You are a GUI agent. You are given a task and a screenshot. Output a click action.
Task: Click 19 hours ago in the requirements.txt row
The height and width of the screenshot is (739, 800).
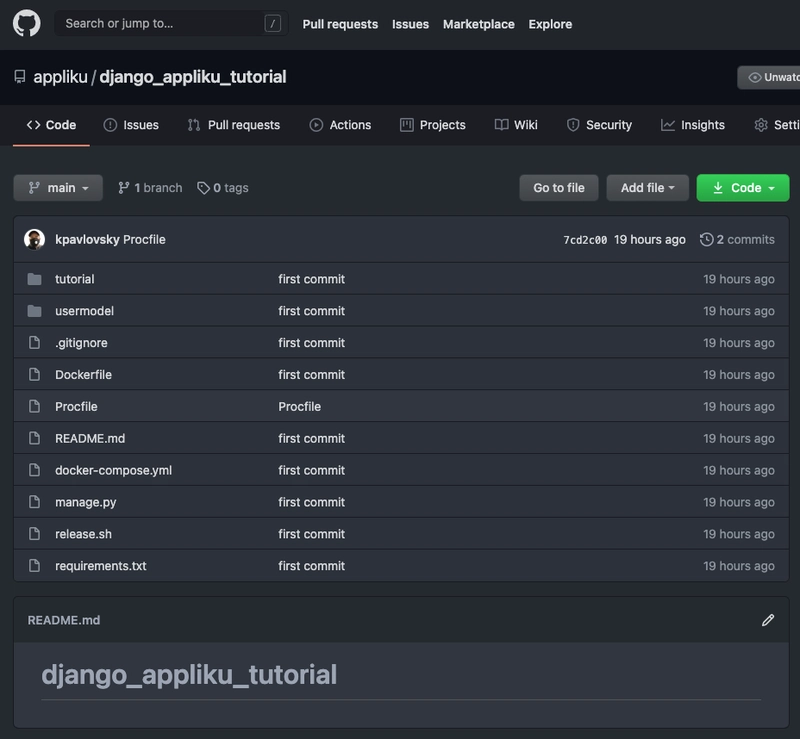coord(739,565)
